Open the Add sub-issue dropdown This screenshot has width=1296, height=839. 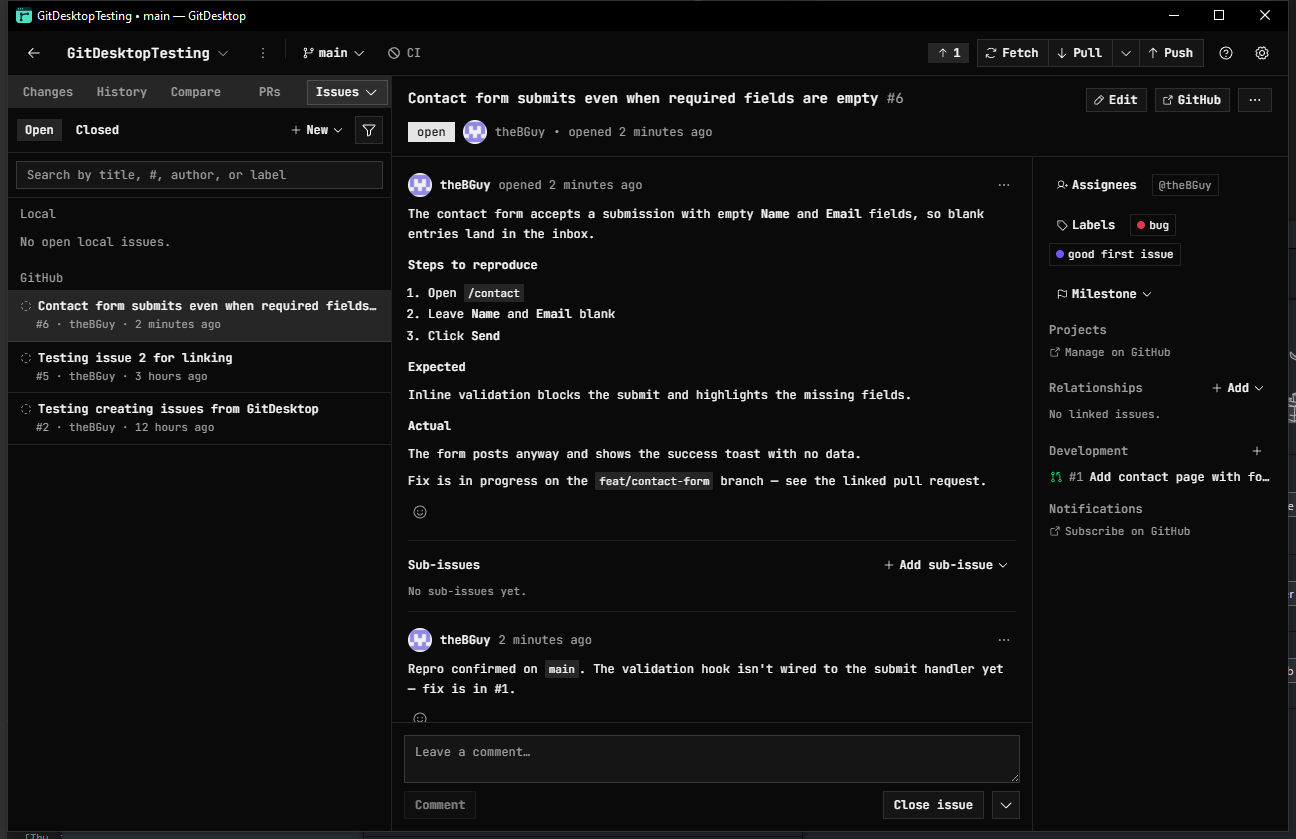pos(945,565)
